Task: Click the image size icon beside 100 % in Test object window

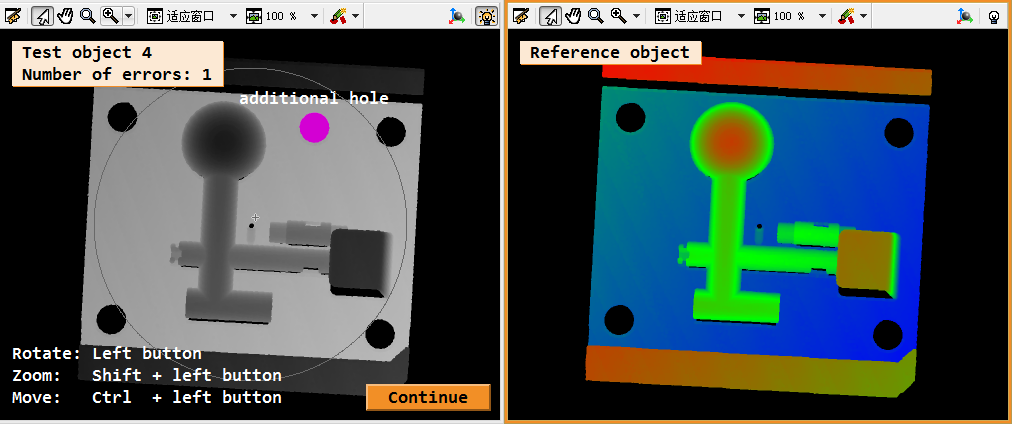Action: [x=254, y=16]
